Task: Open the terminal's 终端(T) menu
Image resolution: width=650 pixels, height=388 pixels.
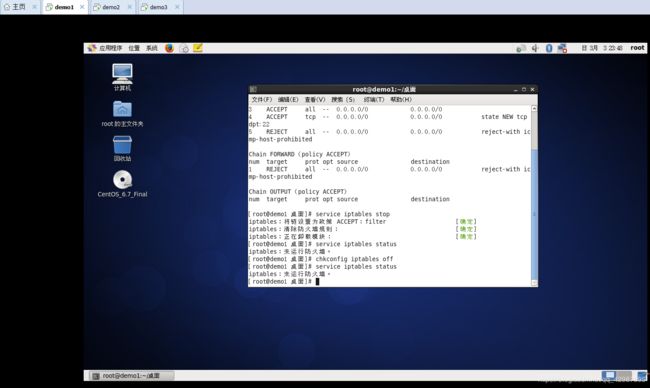Action: pyautogui.click(x=374, y=99)
